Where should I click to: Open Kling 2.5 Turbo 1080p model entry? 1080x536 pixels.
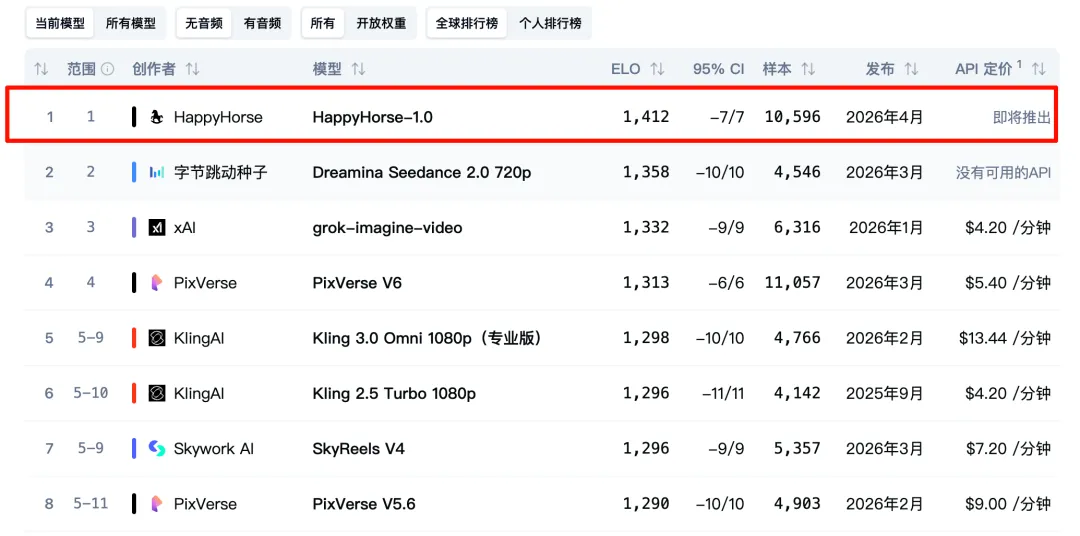394,393
